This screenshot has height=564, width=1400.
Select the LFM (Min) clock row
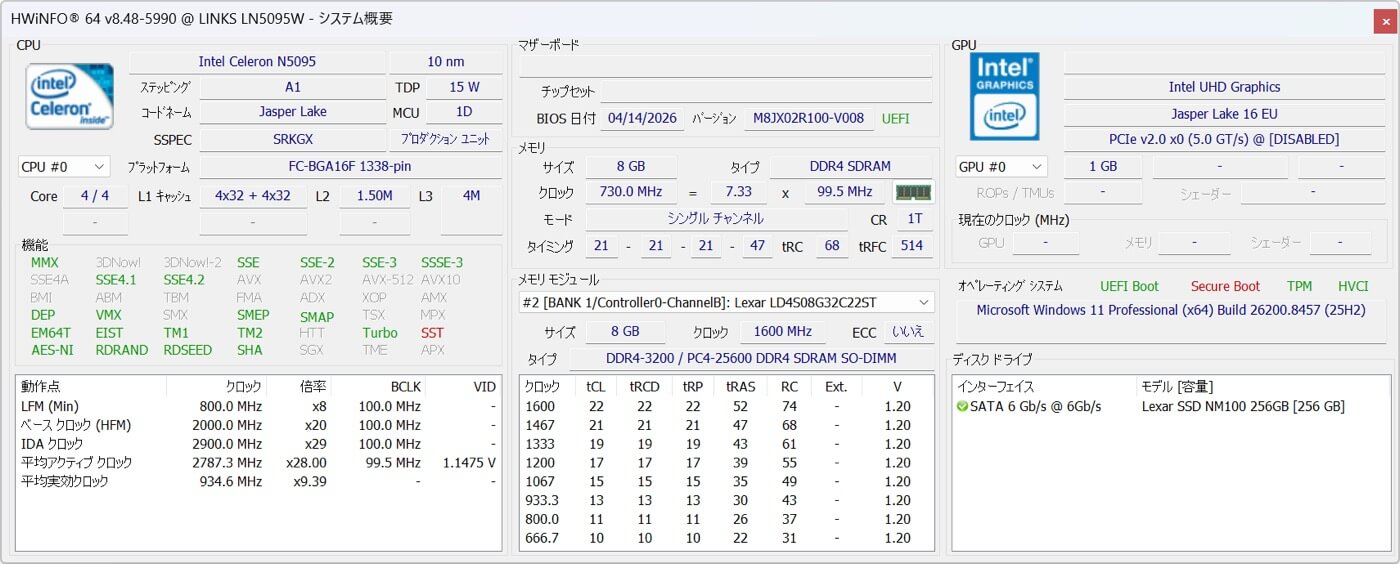(259, 406)
